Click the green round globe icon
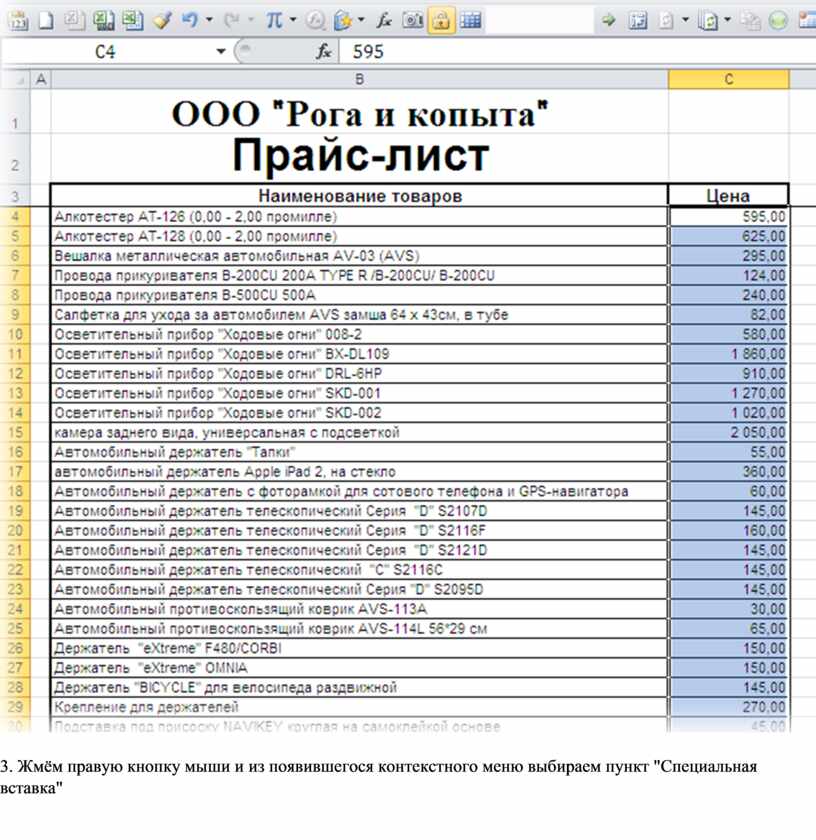Viewport: 816px width, 840px height. (777, 20)
